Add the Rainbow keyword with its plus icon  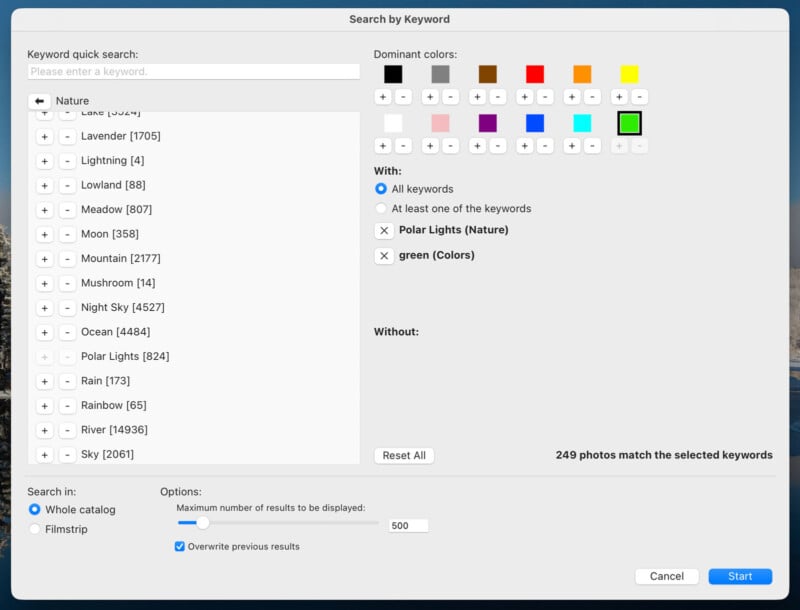(x=46, y=405)
